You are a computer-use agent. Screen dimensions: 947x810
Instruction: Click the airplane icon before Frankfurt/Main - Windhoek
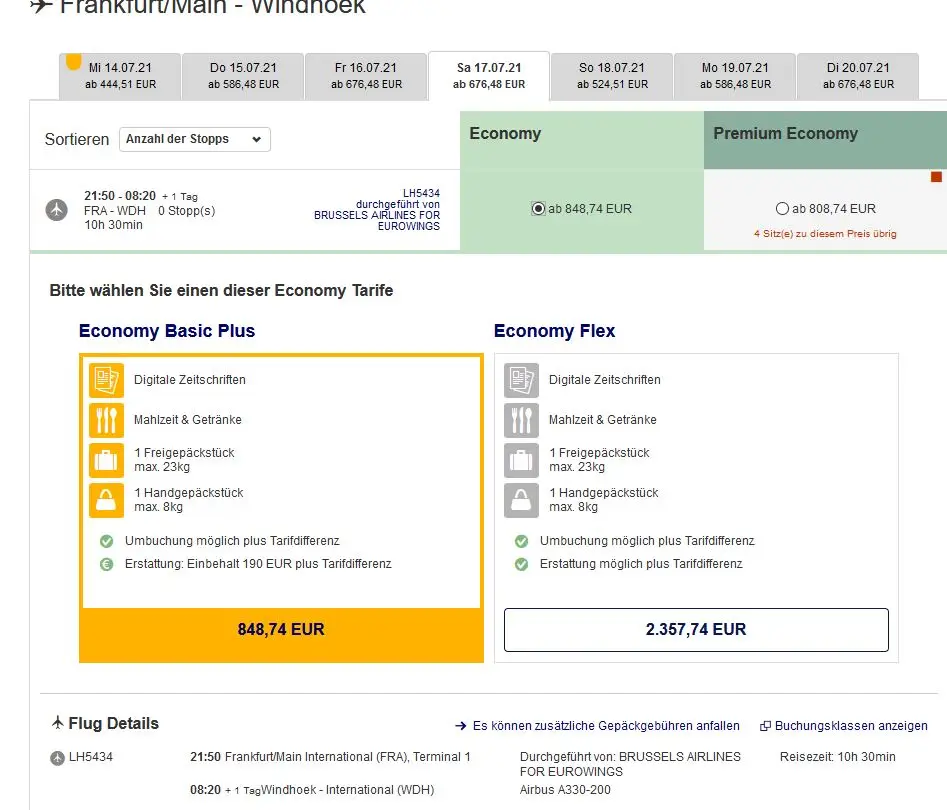click(41, 5)
